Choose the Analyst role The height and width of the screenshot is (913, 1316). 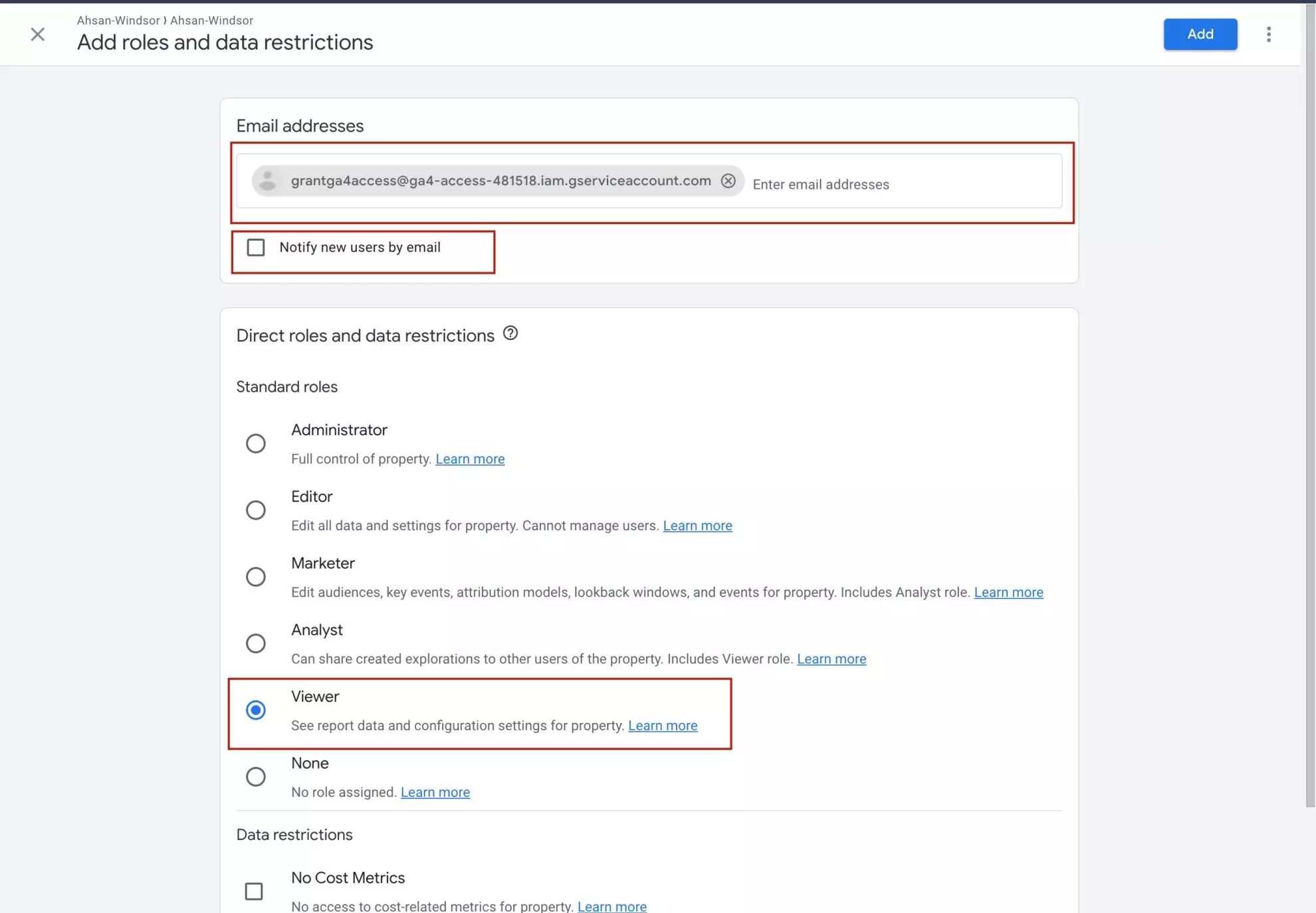tap(256, 643)
